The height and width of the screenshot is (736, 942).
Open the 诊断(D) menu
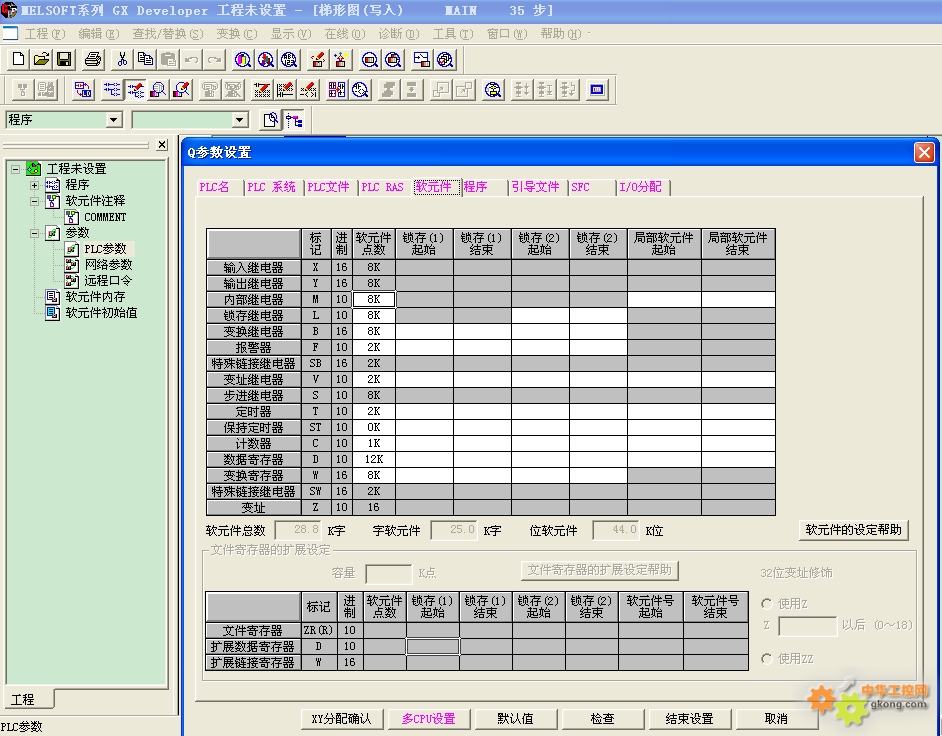[x=398, y=34]
